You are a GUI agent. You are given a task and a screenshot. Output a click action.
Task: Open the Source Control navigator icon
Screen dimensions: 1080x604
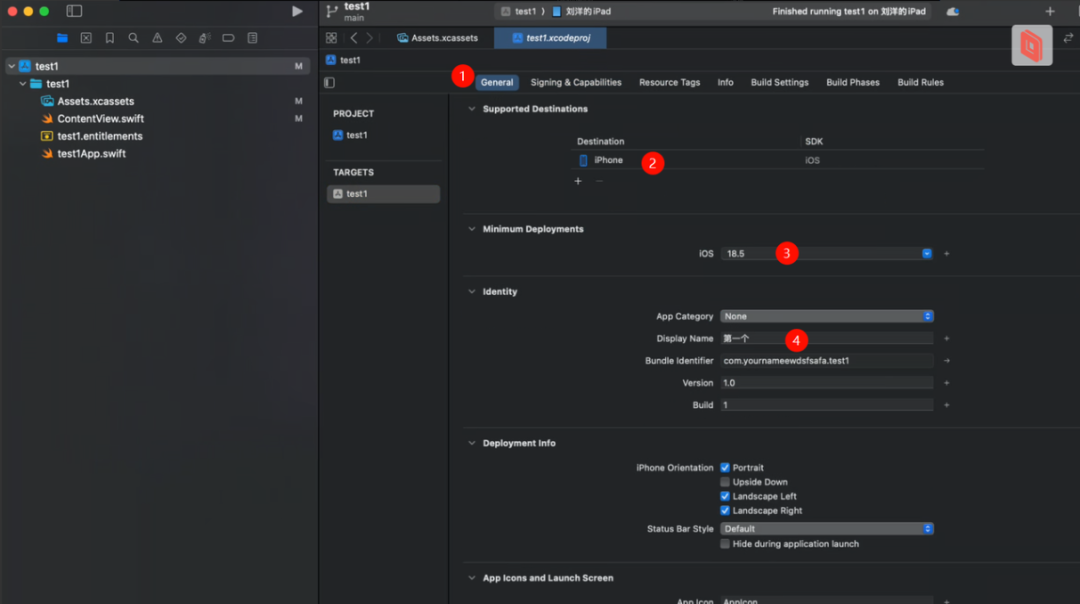tap(86, 38)
